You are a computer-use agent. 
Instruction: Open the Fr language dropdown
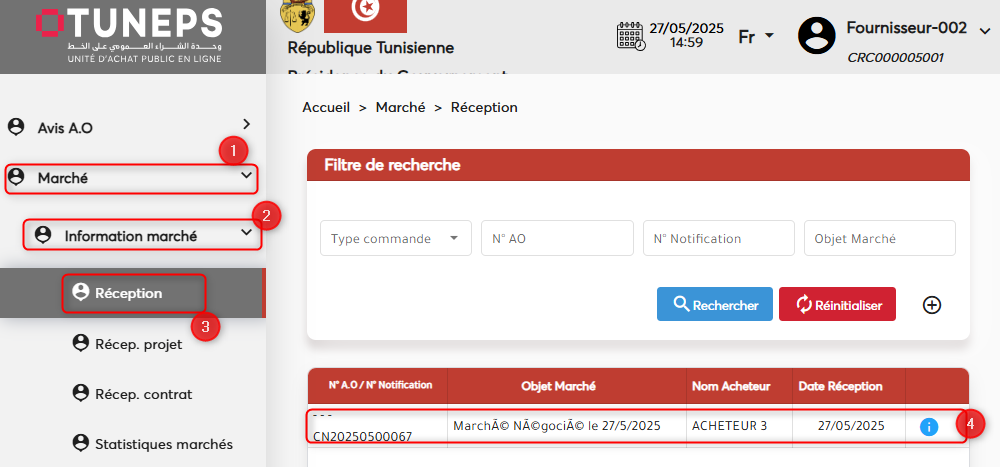pos(756,37)
